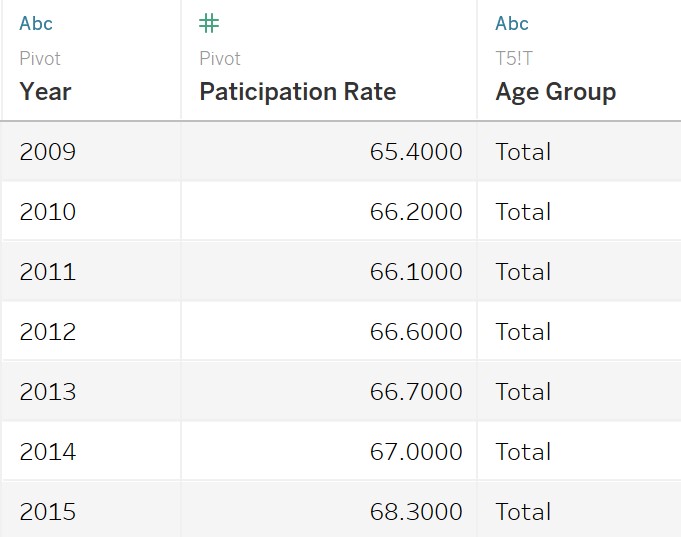Select the Year column header
The width and height of the screenshot is (681, 537).
point(45,92)
